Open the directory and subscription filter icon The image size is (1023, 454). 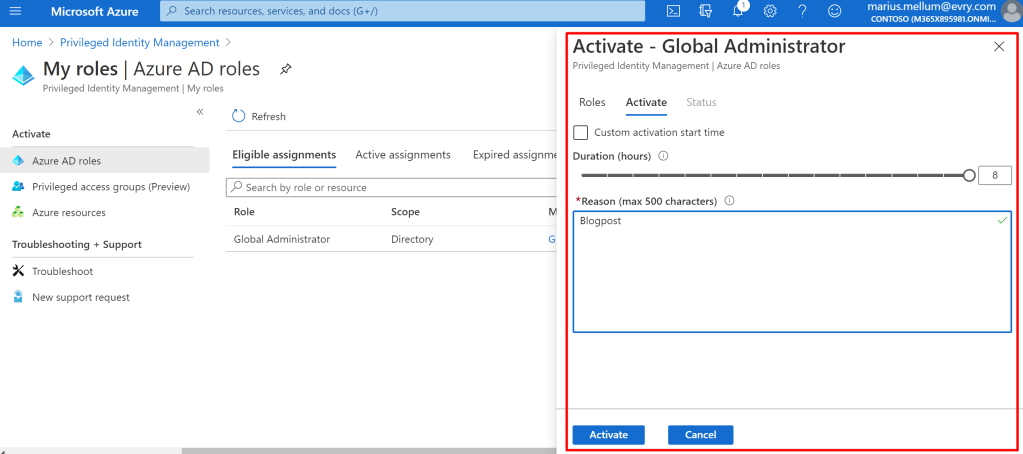tap(706, 11)
